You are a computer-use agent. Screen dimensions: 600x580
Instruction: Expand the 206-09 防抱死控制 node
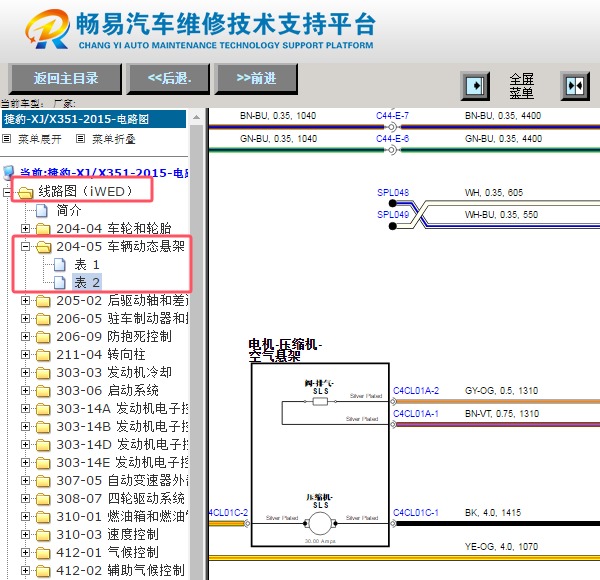25,336
